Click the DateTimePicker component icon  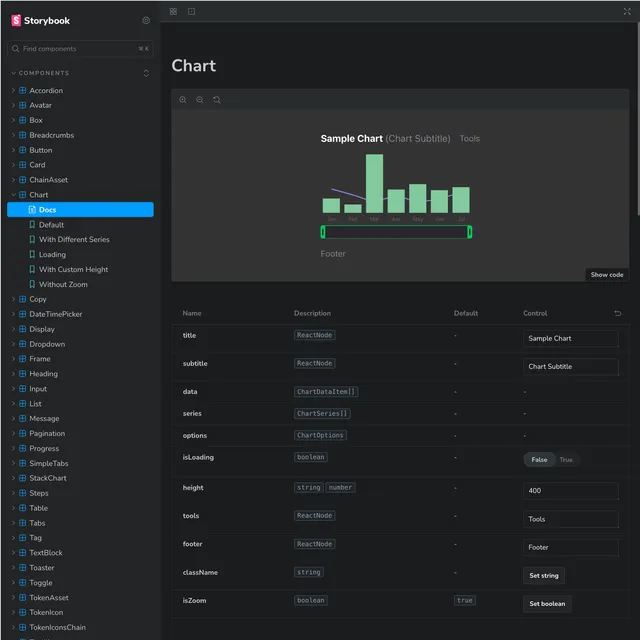tap(22, 314)
